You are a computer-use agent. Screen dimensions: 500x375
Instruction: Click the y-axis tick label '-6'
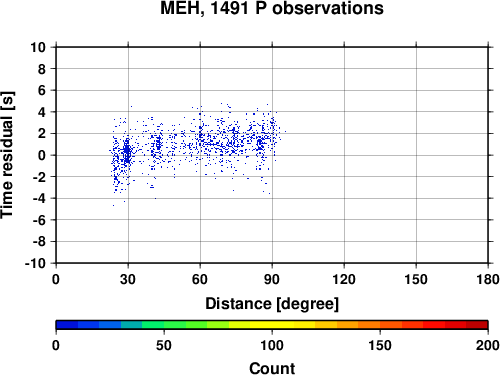click(39, 220)
